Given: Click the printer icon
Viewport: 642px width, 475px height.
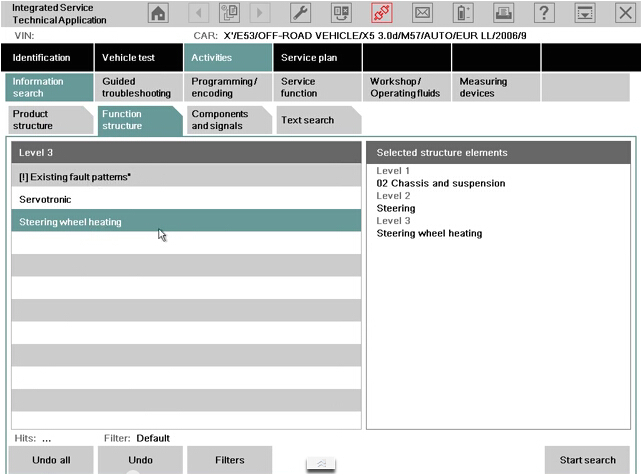Looking at the screenshot, I should tap(503, 13).
